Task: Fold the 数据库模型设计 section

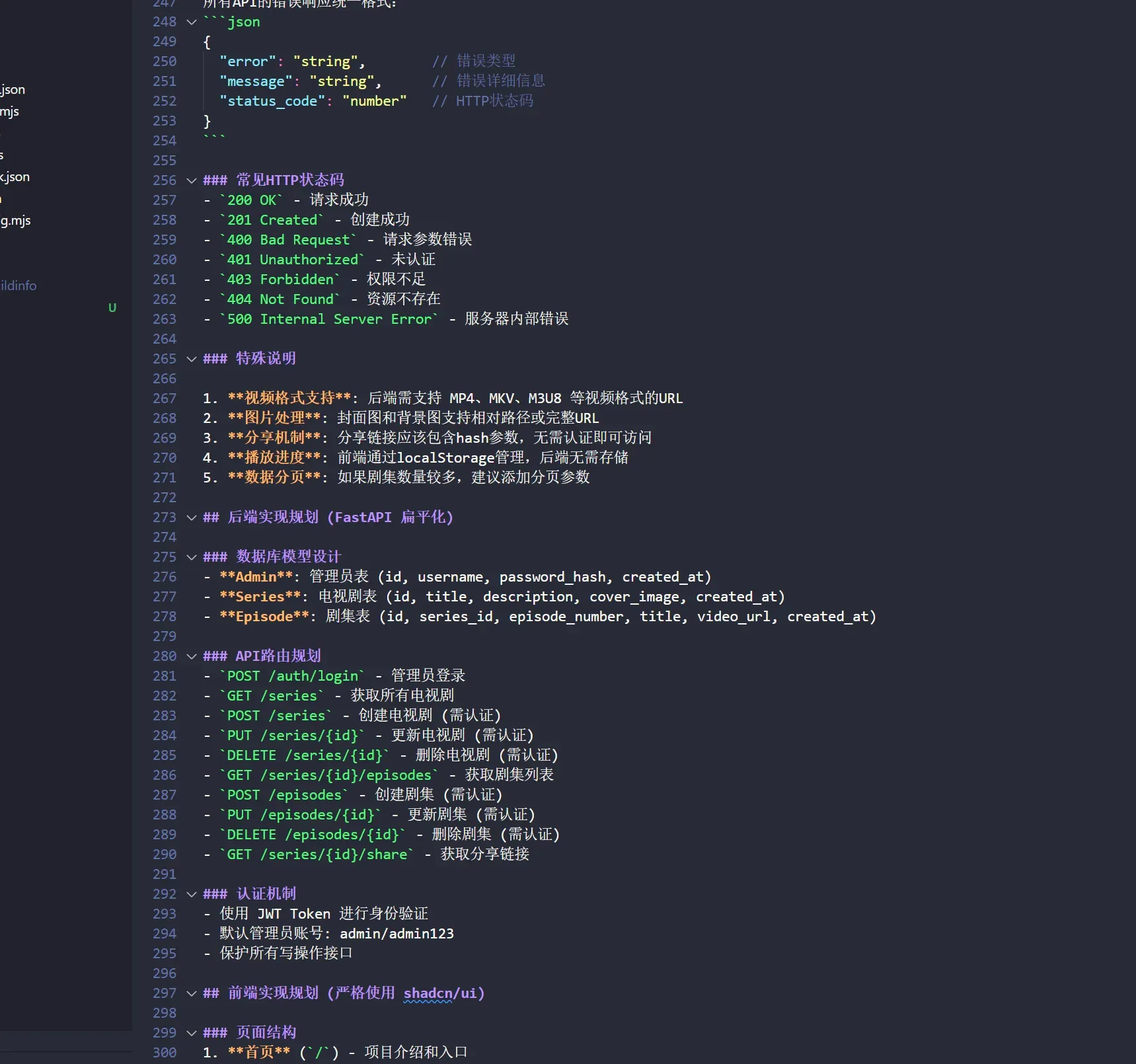Action: [x=192, y=557]
